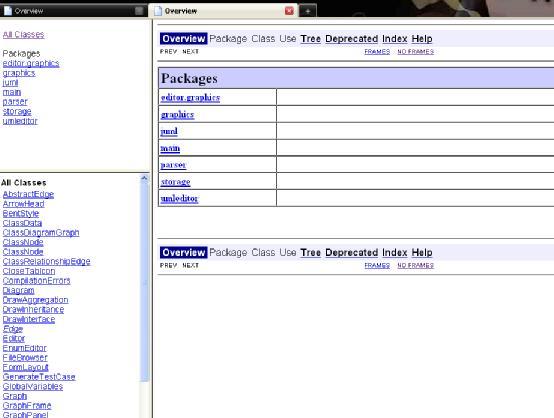The width and height of the screenshot is (554, 418).
Task: Open the Diagram class link
Action: pyautogui.click(x=18, y=290)
